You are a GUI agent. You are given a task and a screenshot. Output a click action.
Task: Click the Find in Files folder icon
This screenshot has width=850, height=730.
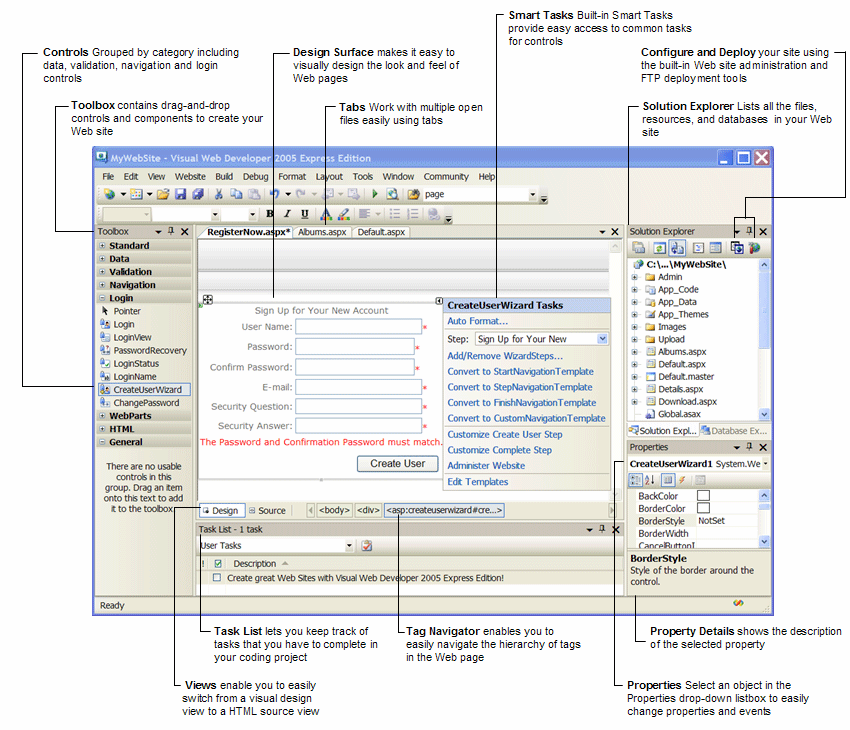coord(414,194)
